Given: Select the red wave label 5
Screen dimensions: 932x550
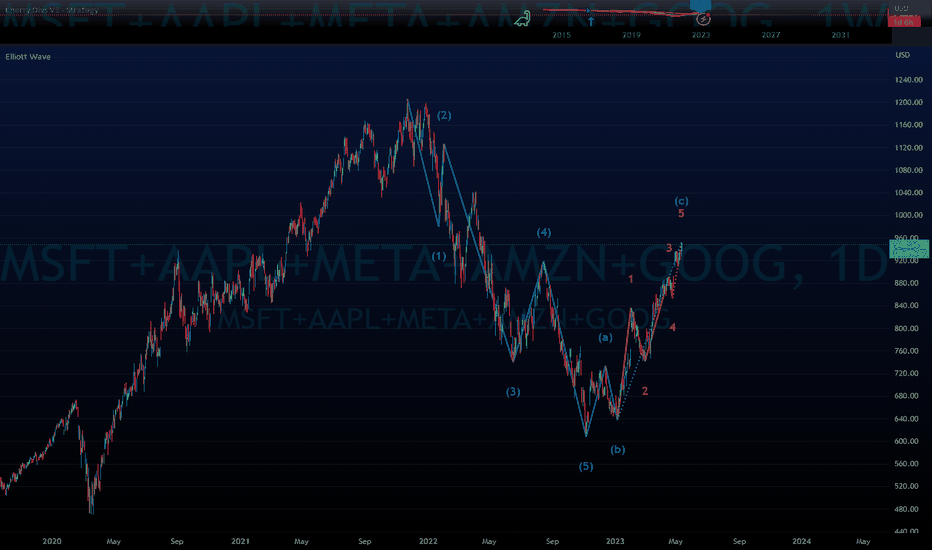Looking at the screenshot, I should [x=681, y=213].
